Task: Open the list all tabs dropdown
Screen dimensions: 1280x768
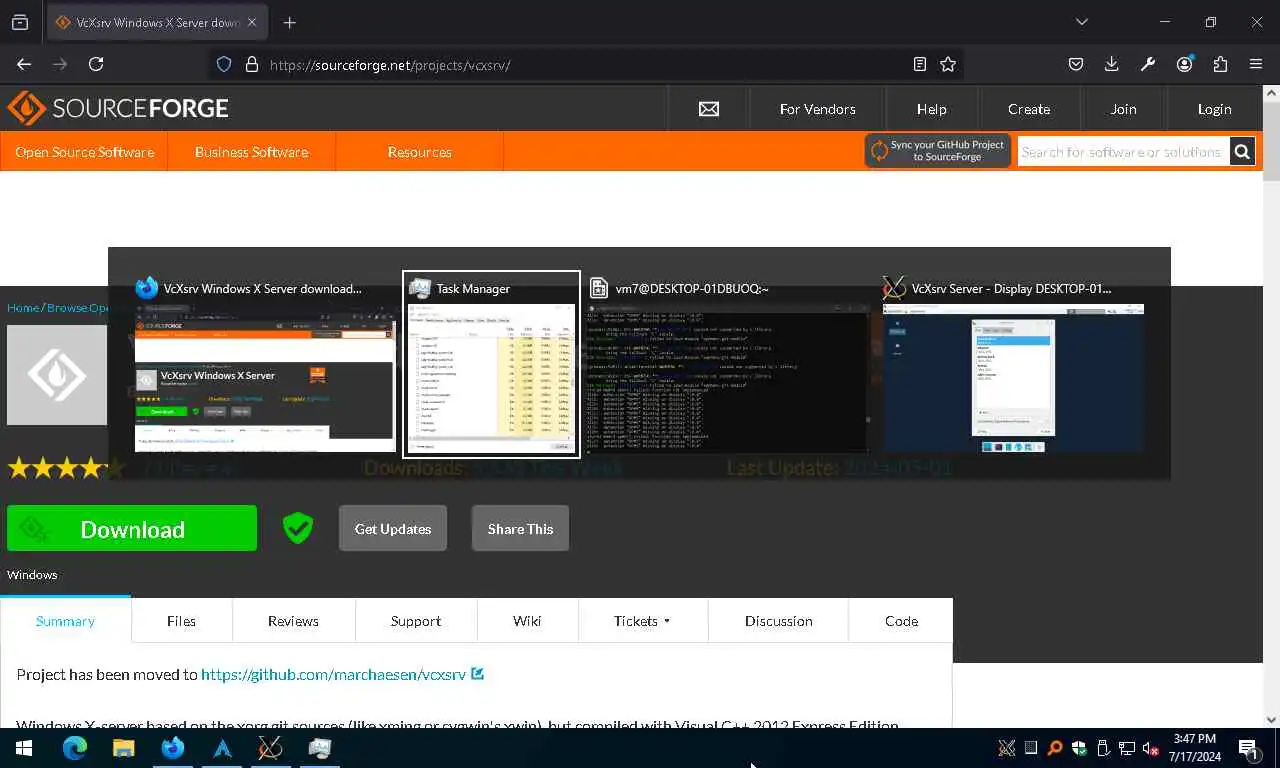Action: point(1081,22)
